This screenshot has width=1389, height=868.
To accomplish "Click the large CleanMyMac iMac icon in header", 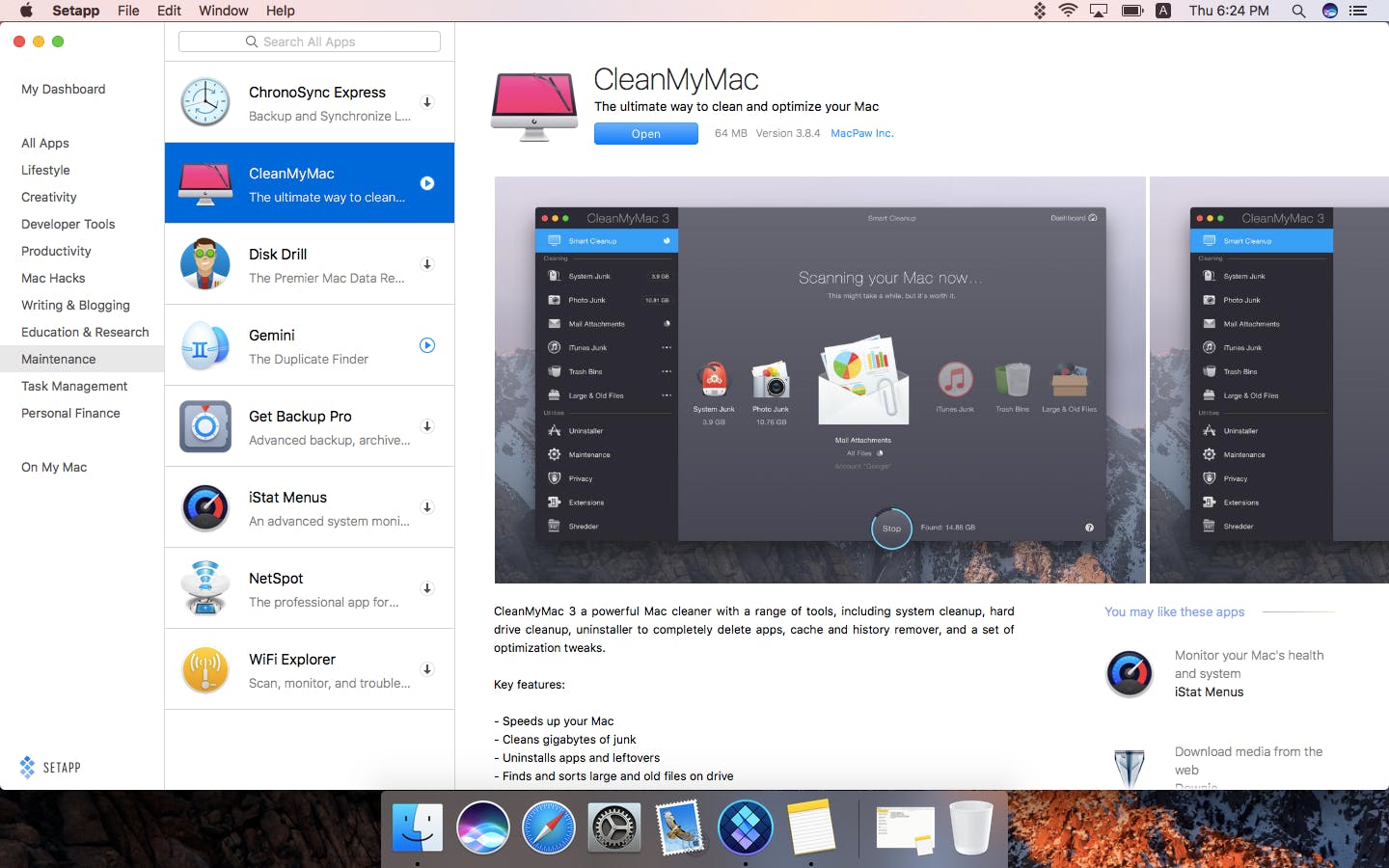I will [534, 107].
